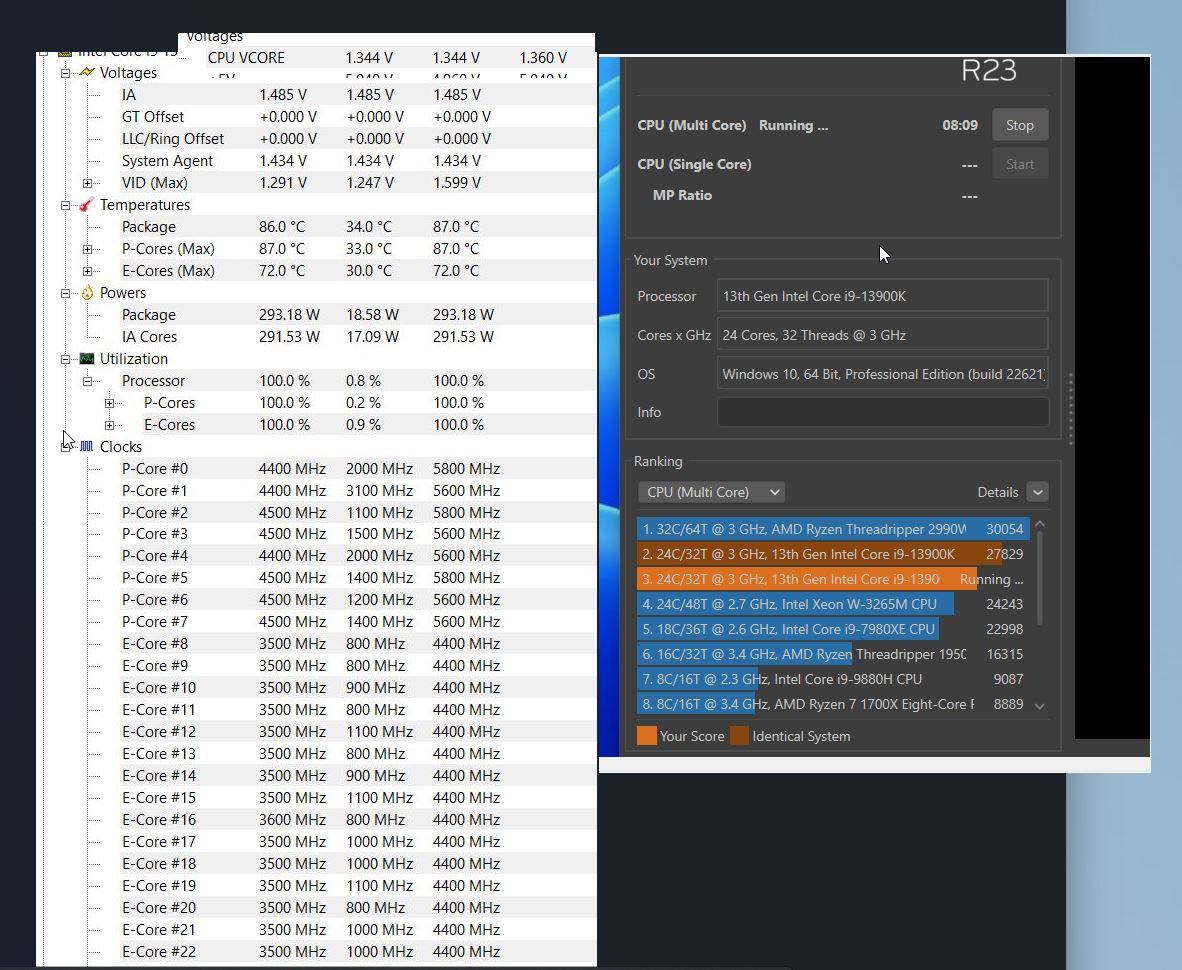Select the IA voltage row
Screen dimensions: 1182x970
coord(357,95)
